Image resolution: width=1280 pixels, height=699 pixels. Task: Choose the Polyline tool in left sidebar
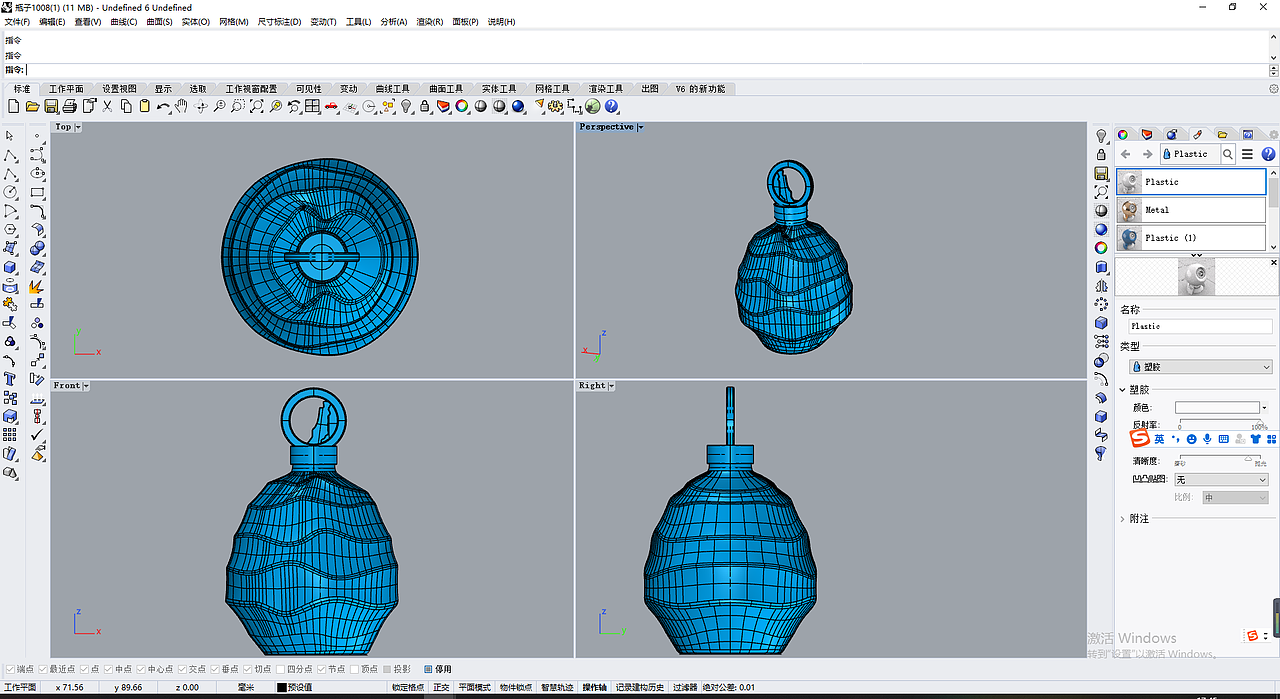click(10, 155)
